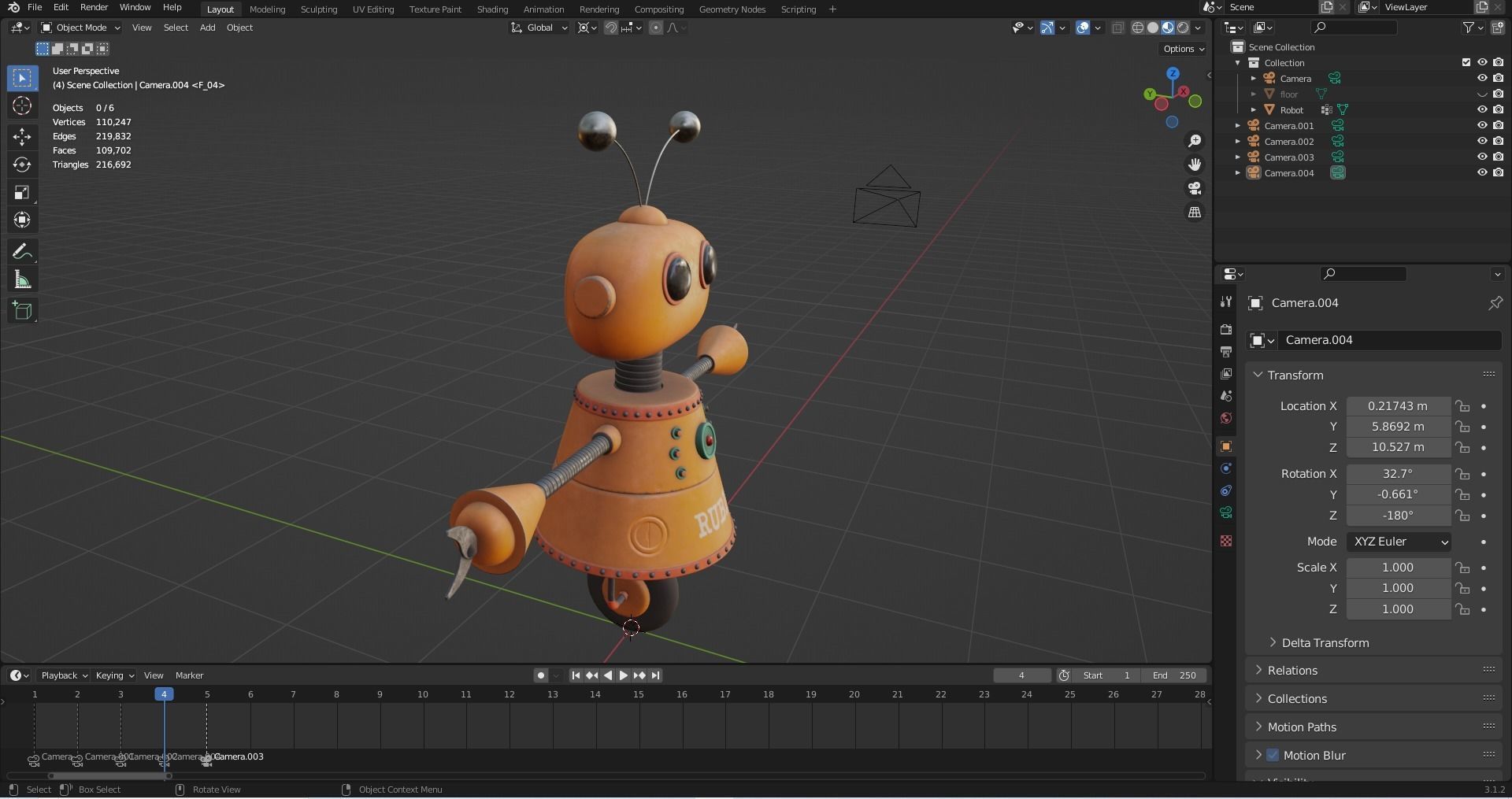This screenshot has width=1512, height=799.
Task: Click the current frame number field
Action: point(1021,675)
